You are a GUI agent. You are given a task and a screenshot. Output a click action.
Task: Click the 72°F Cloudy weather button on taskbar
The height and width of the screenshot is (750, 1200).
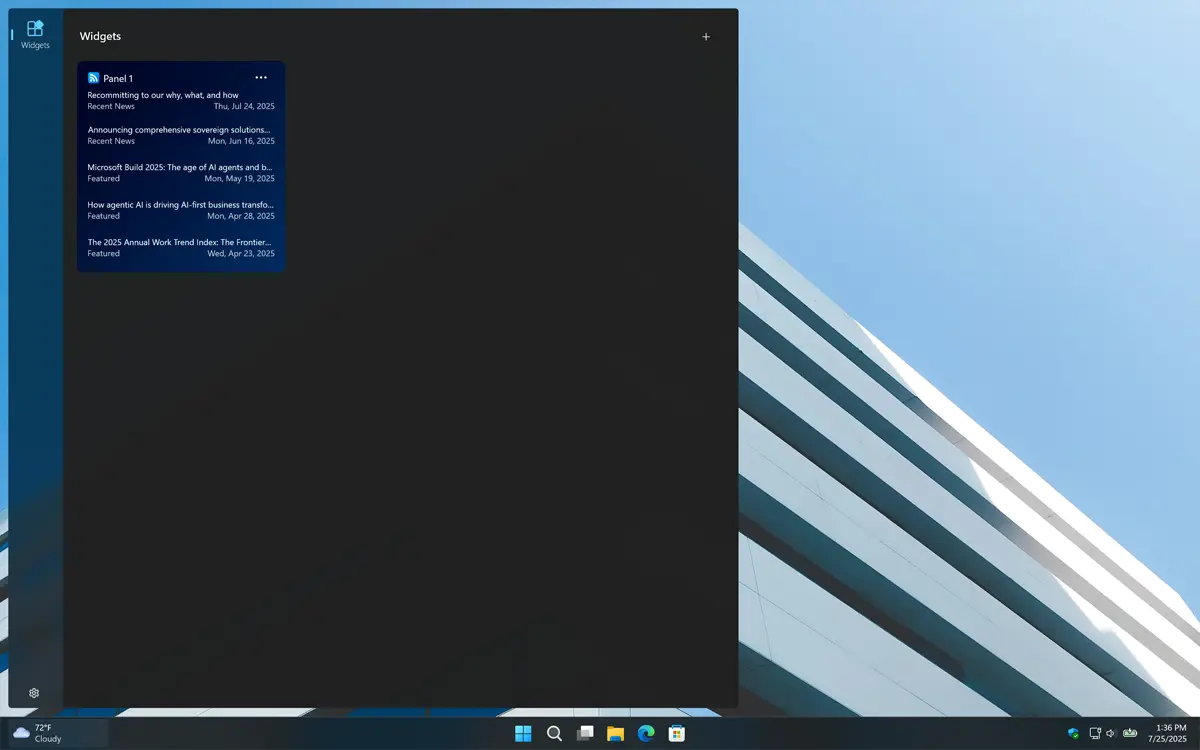[57, 733]
